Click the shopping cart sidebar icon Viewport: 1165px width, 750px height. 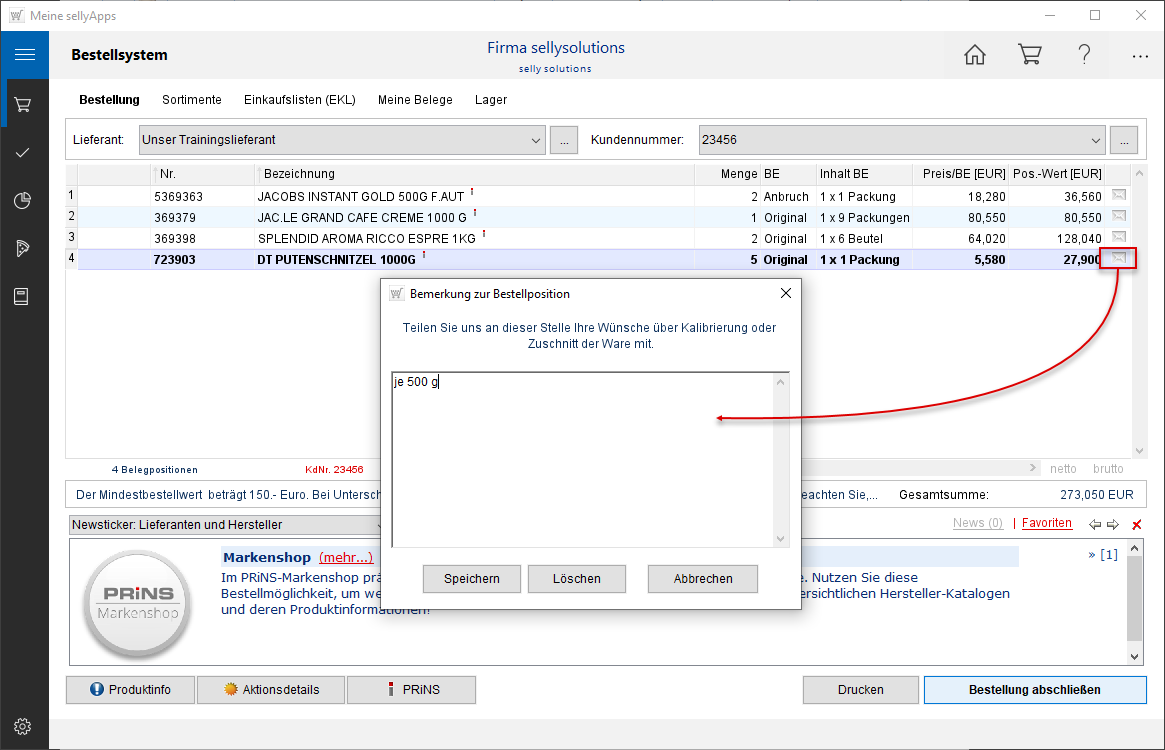tap(23, 104)
